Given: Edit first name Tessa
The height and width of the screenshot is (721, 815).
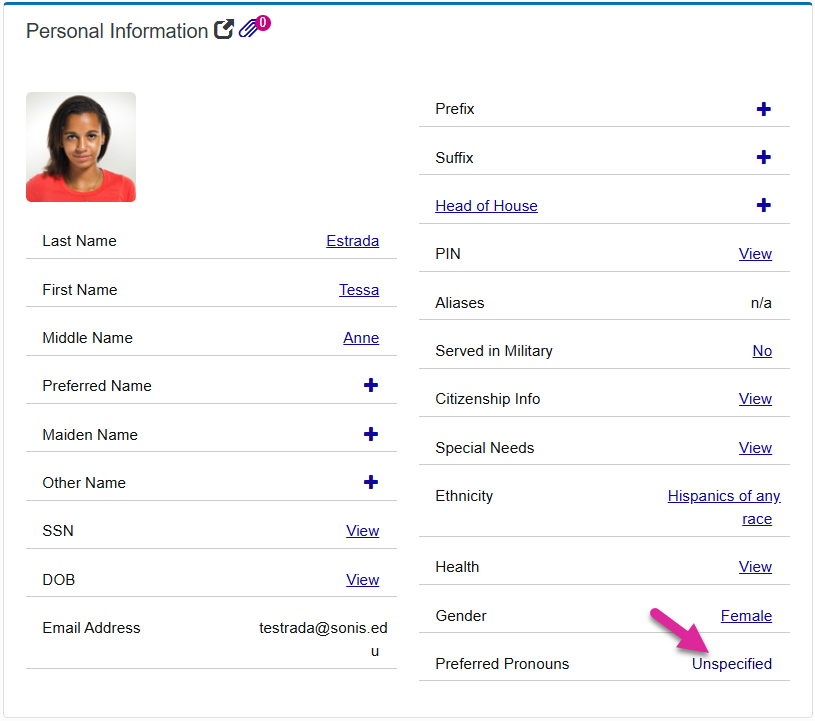Looking at the screenshot, I should click(358, 290).
